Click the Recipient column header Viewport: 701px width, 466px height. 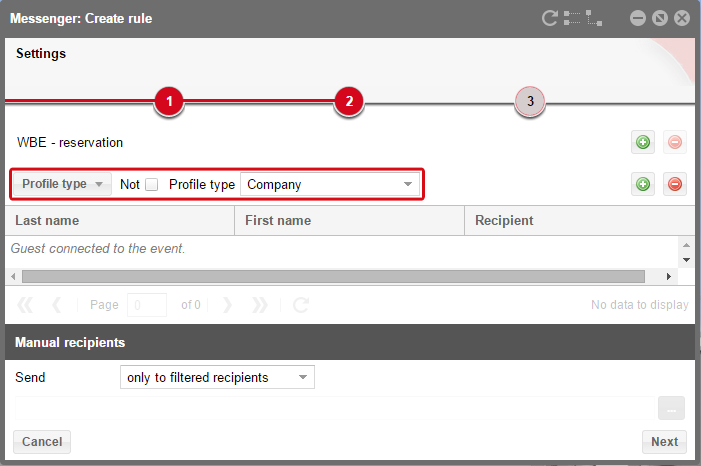(x=579, y=220)
